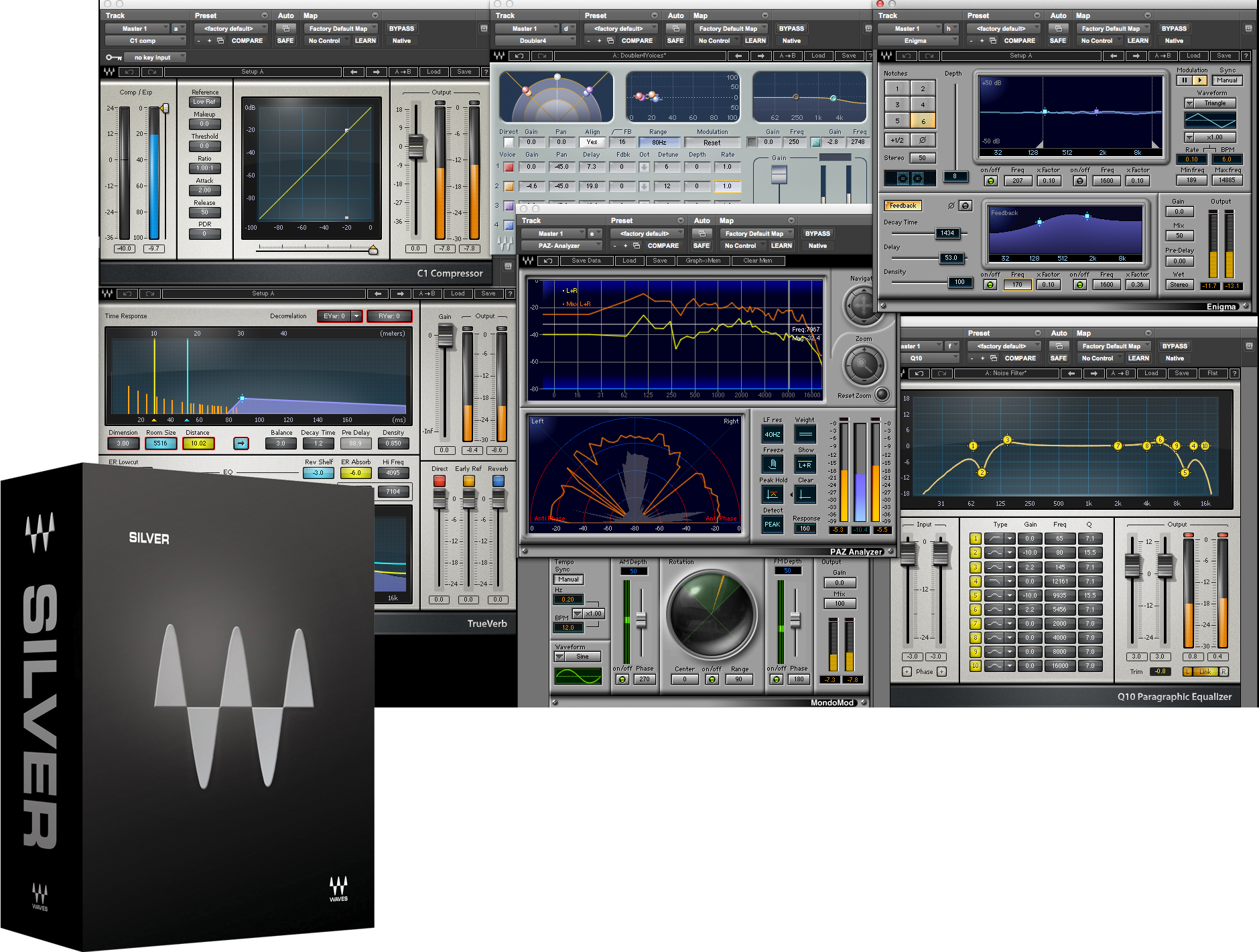Enable BYPASS on the Q10 Paragraphic Equalizer

click(x=1174, y=346)
